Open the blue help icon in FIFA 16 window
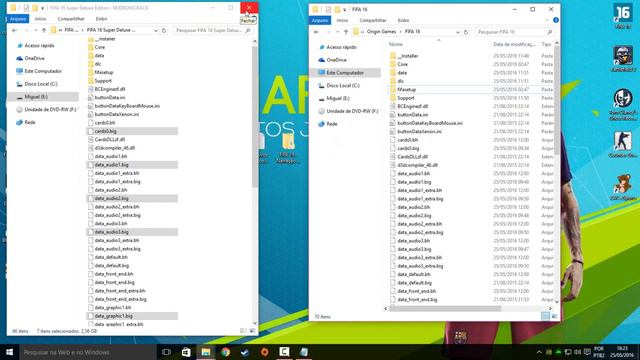 pos(556,20)
